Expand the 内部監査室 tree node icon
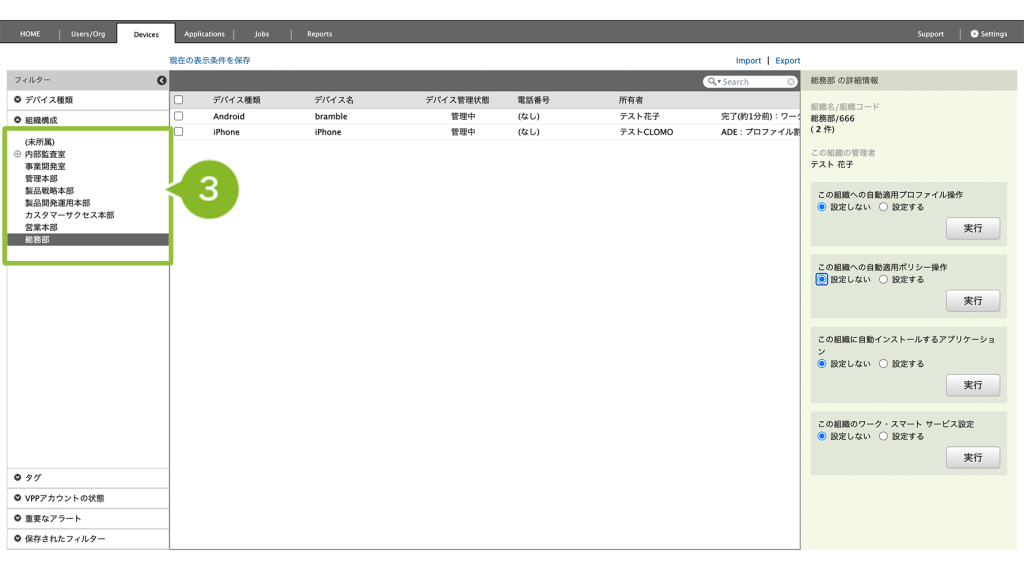1024x576 pixels. (17, 154)
